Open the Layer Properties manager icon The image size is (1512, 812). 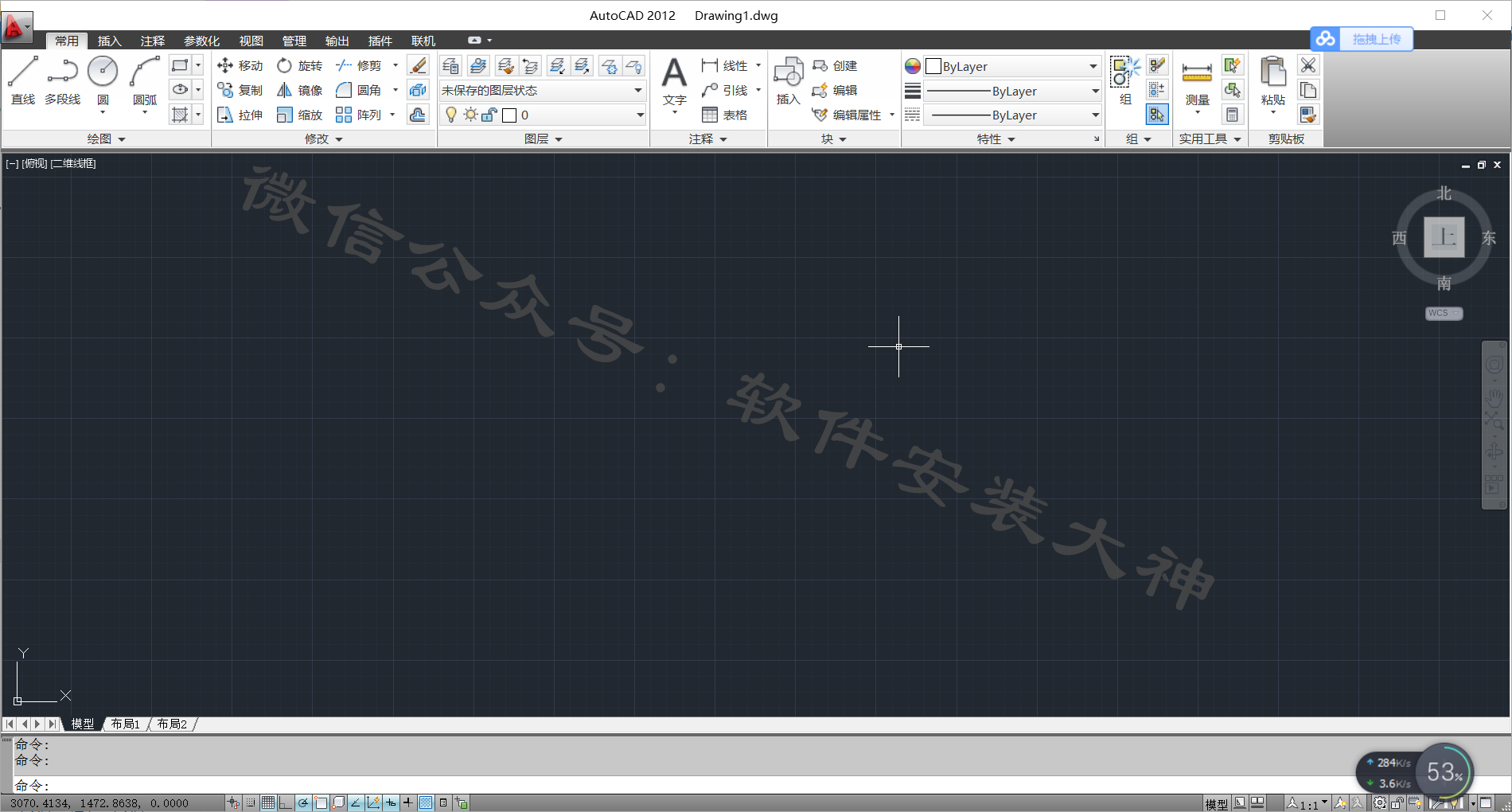pos(450,65)
